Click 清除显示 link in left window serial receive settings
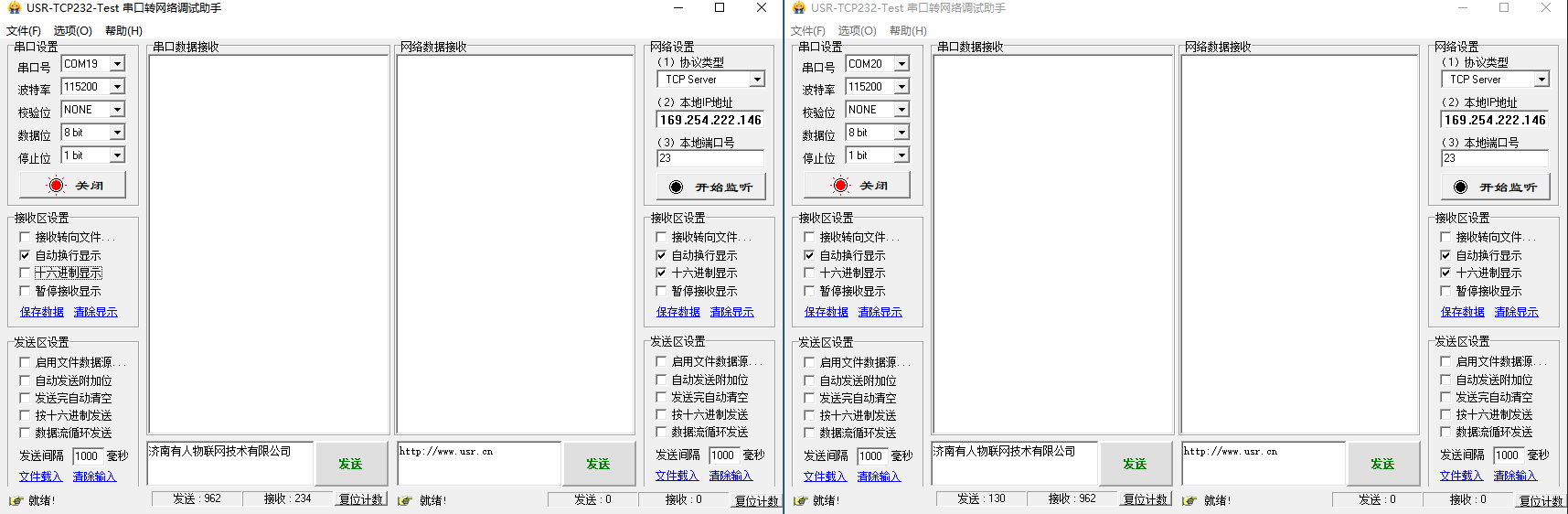 point(96,312)
